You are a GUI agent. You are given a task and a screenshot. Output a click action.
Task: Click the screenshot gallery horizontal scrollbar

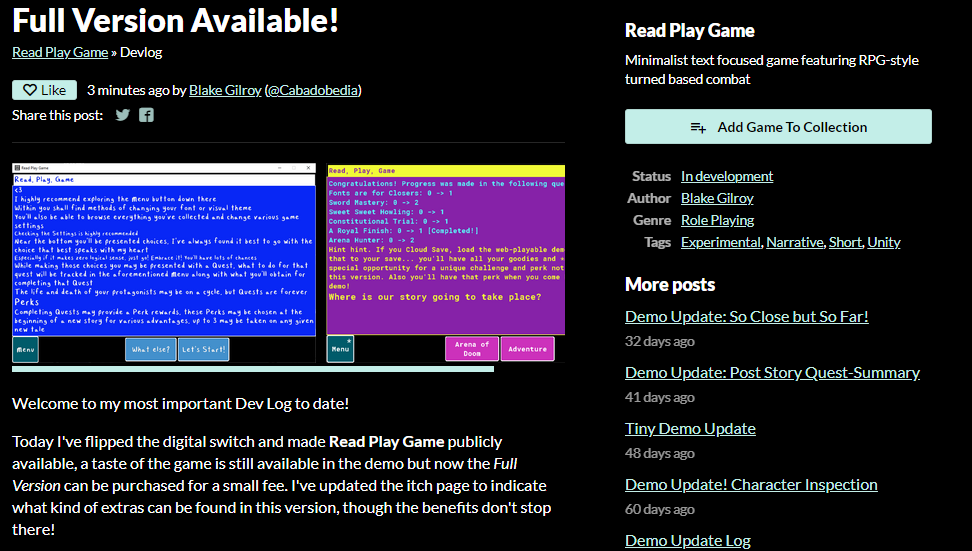pyautogui.click(x=252, y=369)
